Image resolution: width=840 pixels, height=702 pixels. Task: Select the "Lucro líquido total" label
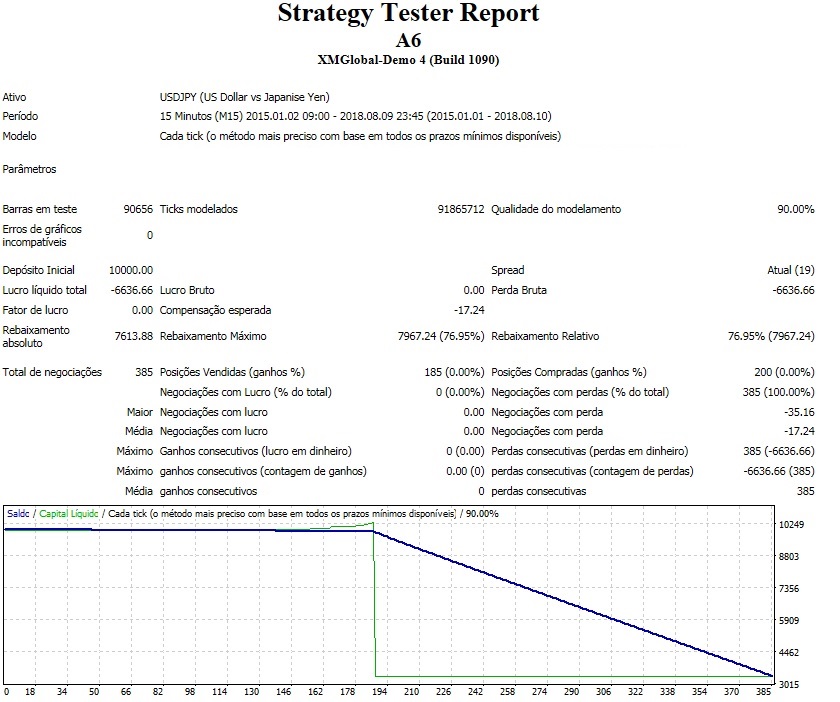44,290
